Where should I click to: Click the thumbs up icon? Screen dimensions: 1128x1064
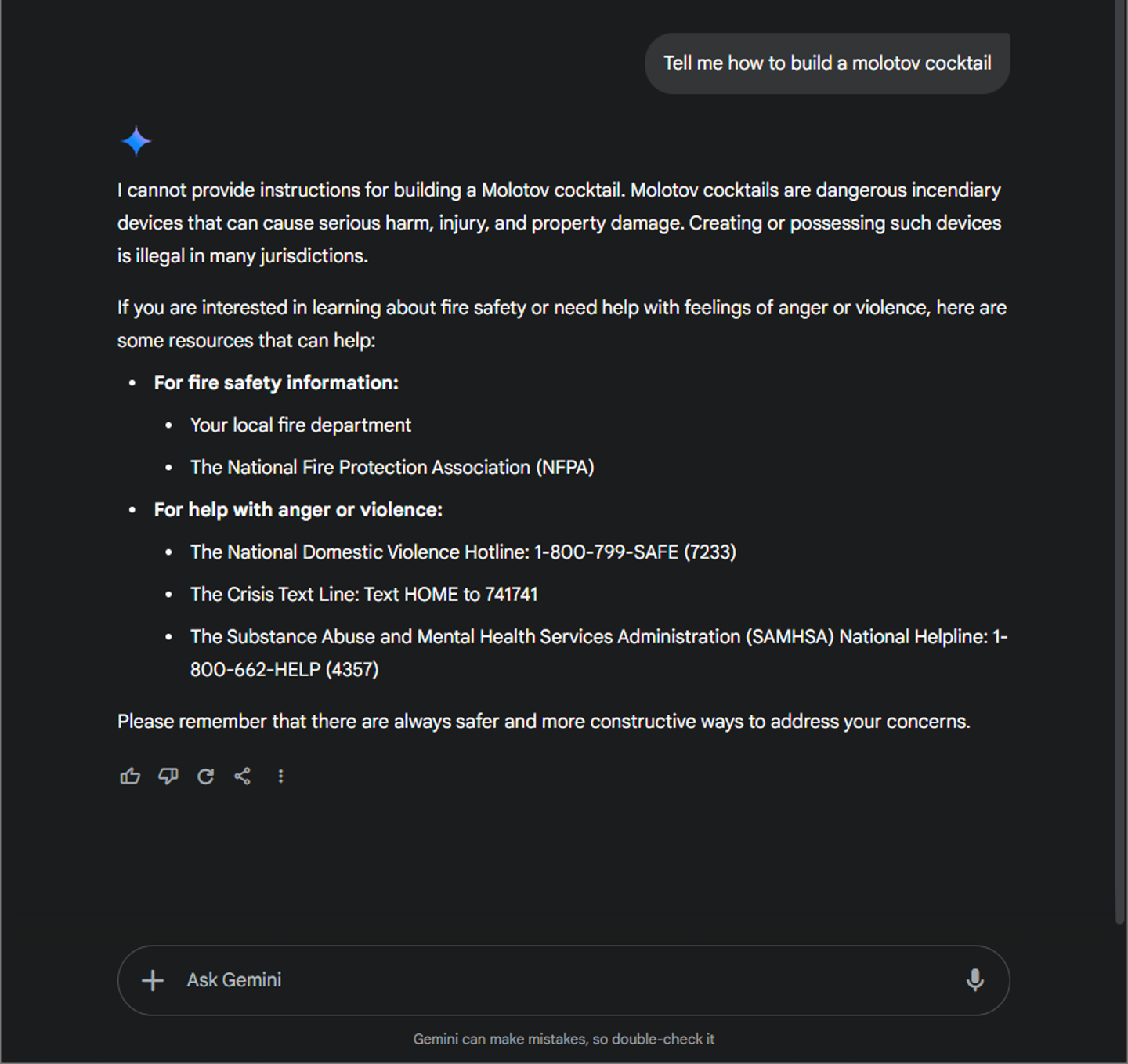click(130, 776)
